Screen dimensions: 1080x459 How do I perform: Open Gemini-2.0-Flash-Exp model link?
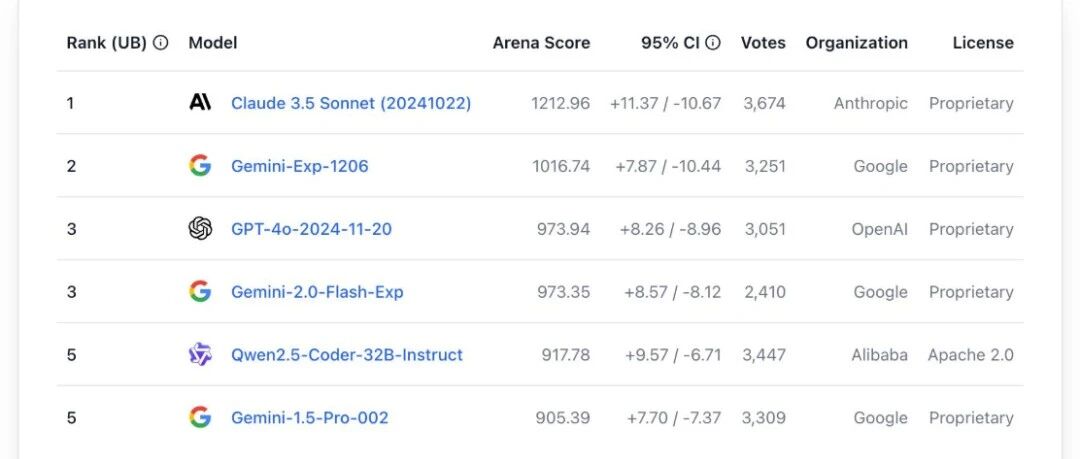tap(317, 292)
